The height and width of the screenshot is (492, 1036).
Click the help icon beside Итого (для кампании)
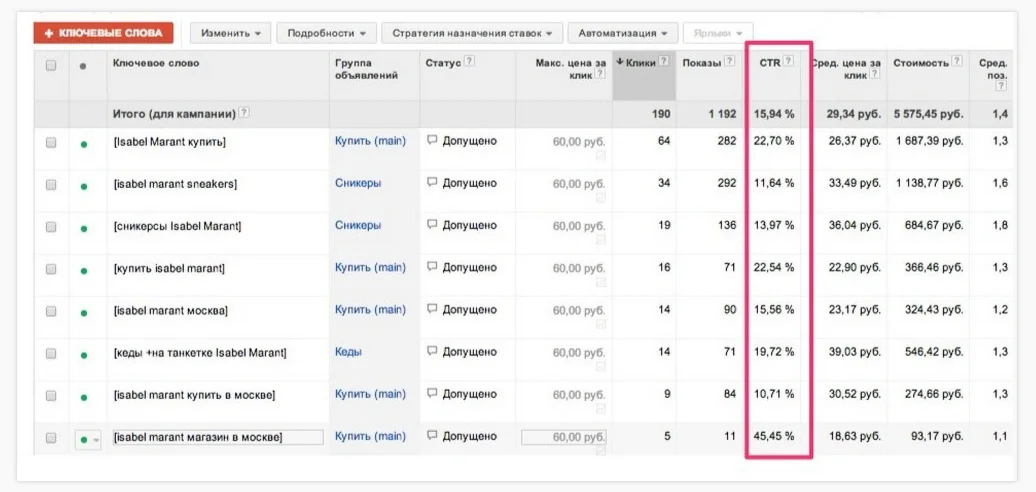click(x=244, y=114)
